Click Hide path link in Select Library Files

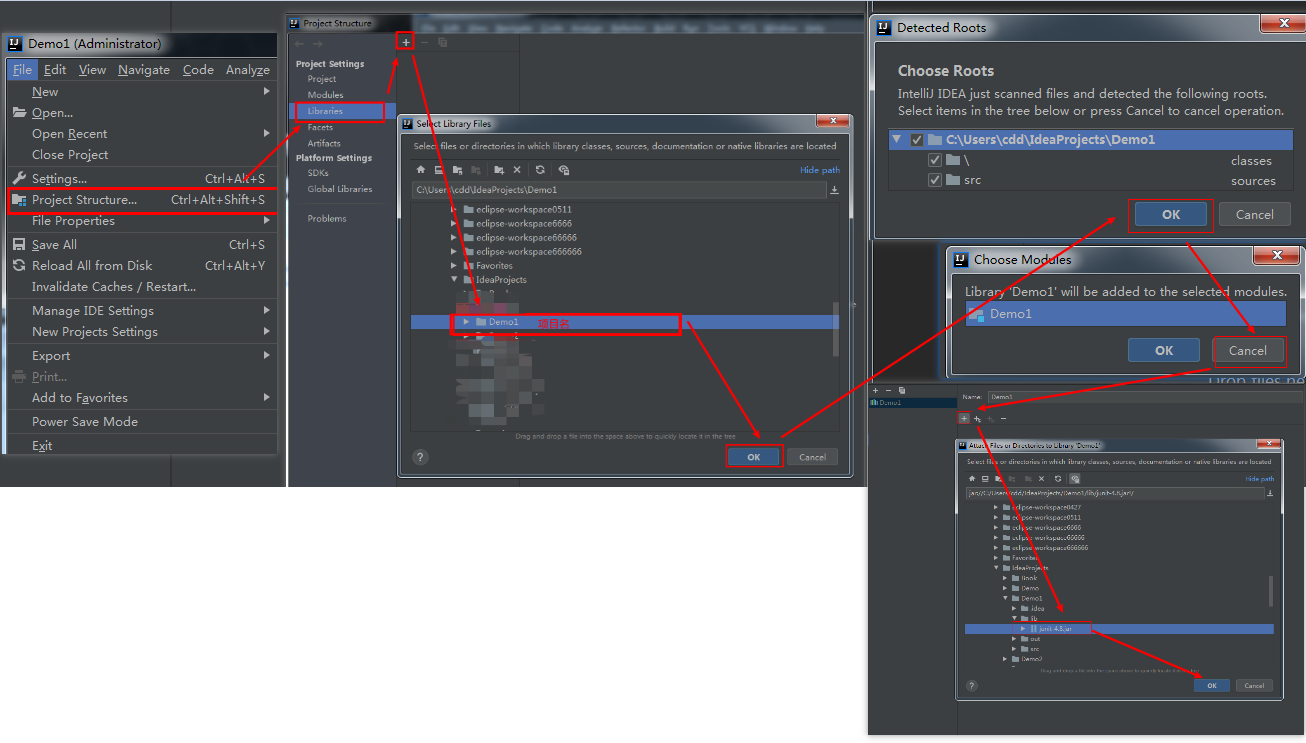pos(820,170)
